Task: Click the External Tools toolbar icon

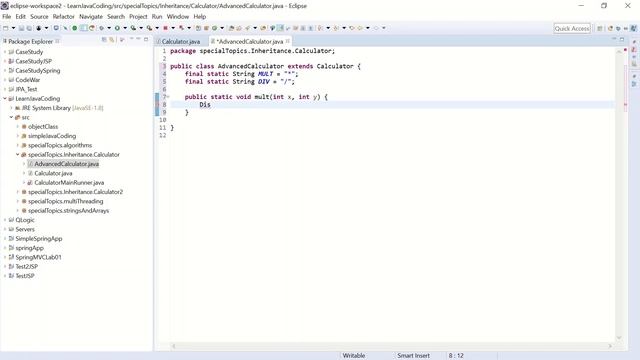Action: [149, 28]
